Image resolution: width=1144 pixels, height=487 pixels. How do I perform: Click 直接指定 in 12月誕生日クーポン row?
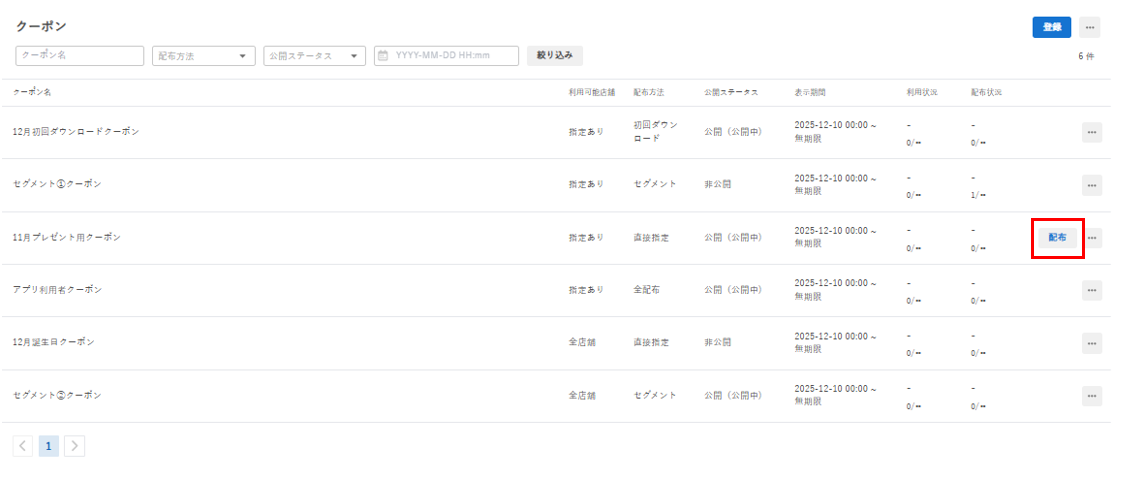coord(651,342)
